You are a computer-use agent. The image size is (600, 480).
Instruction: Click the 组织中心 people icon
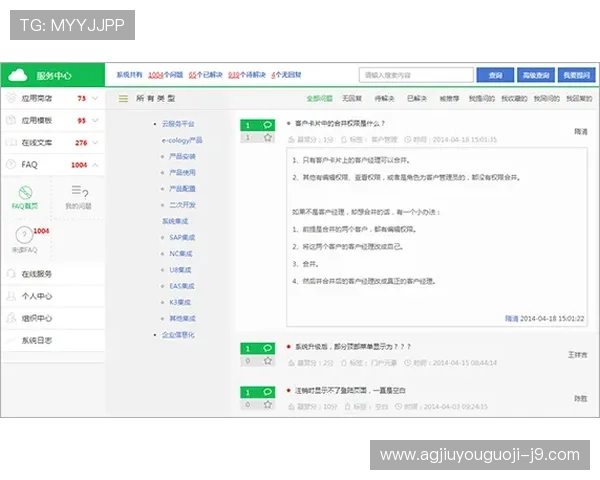(11, 318)
